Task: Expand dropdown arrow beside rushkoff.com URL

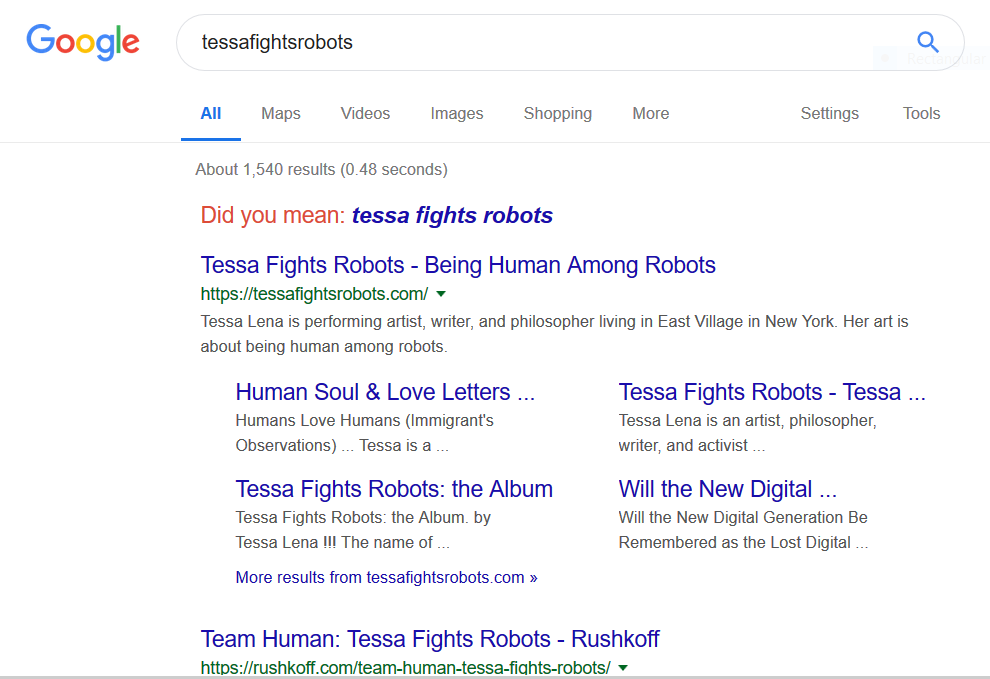Action: tap(623, 668)
